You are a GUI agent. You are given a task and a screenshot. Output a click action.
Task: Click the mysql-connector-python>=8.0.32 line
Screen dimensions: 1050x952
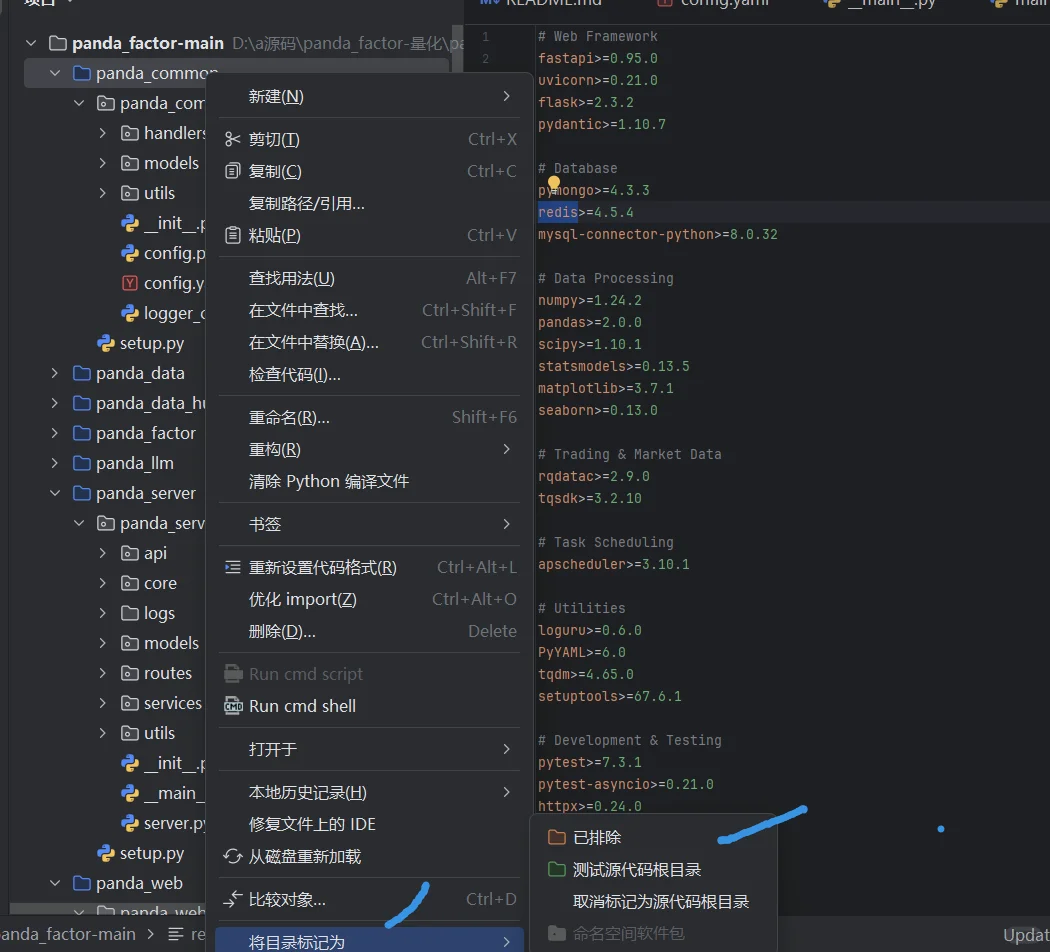click(658, 234)
